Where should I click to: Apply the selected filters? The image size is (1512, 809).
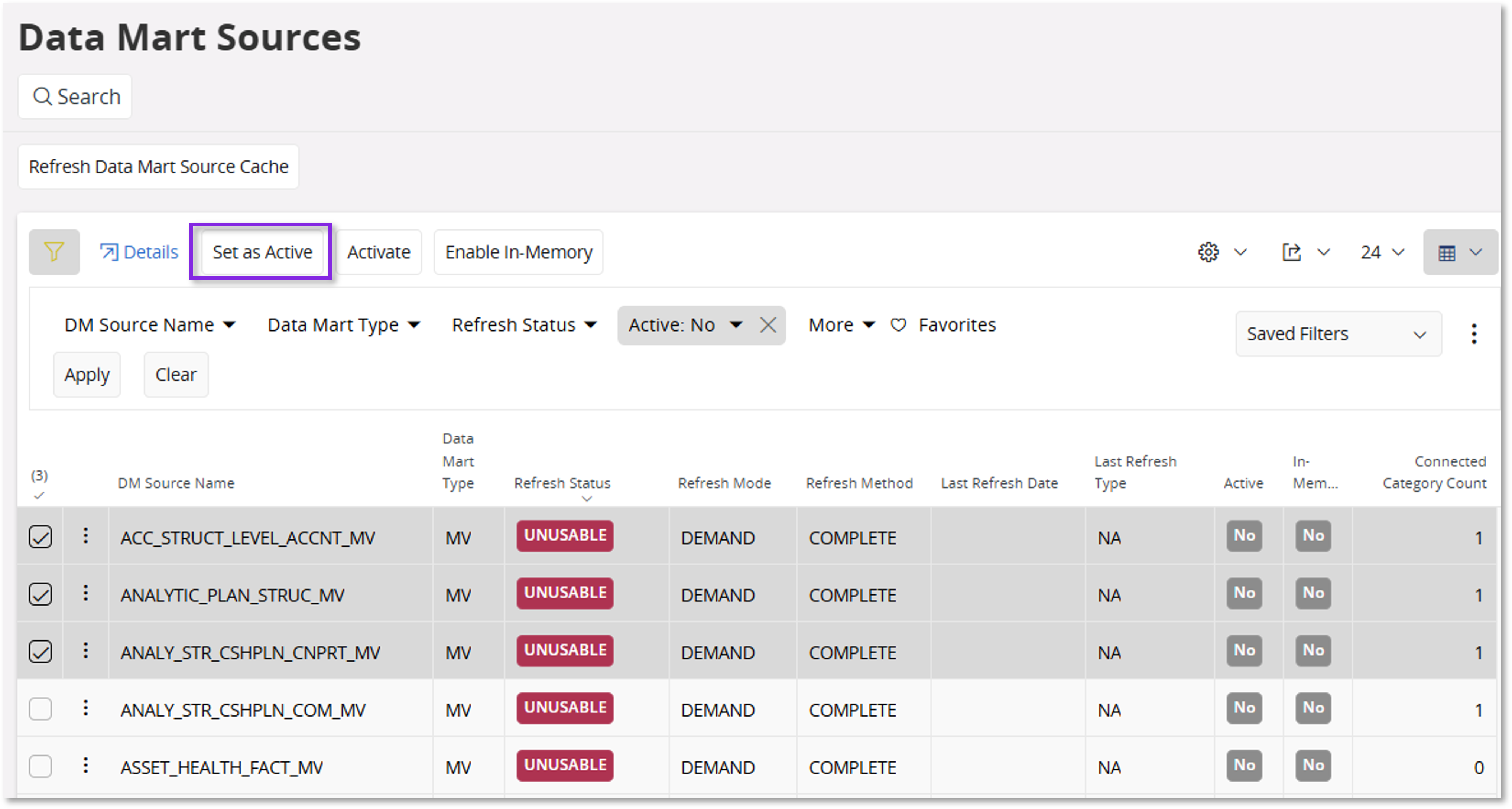(87, 374)
